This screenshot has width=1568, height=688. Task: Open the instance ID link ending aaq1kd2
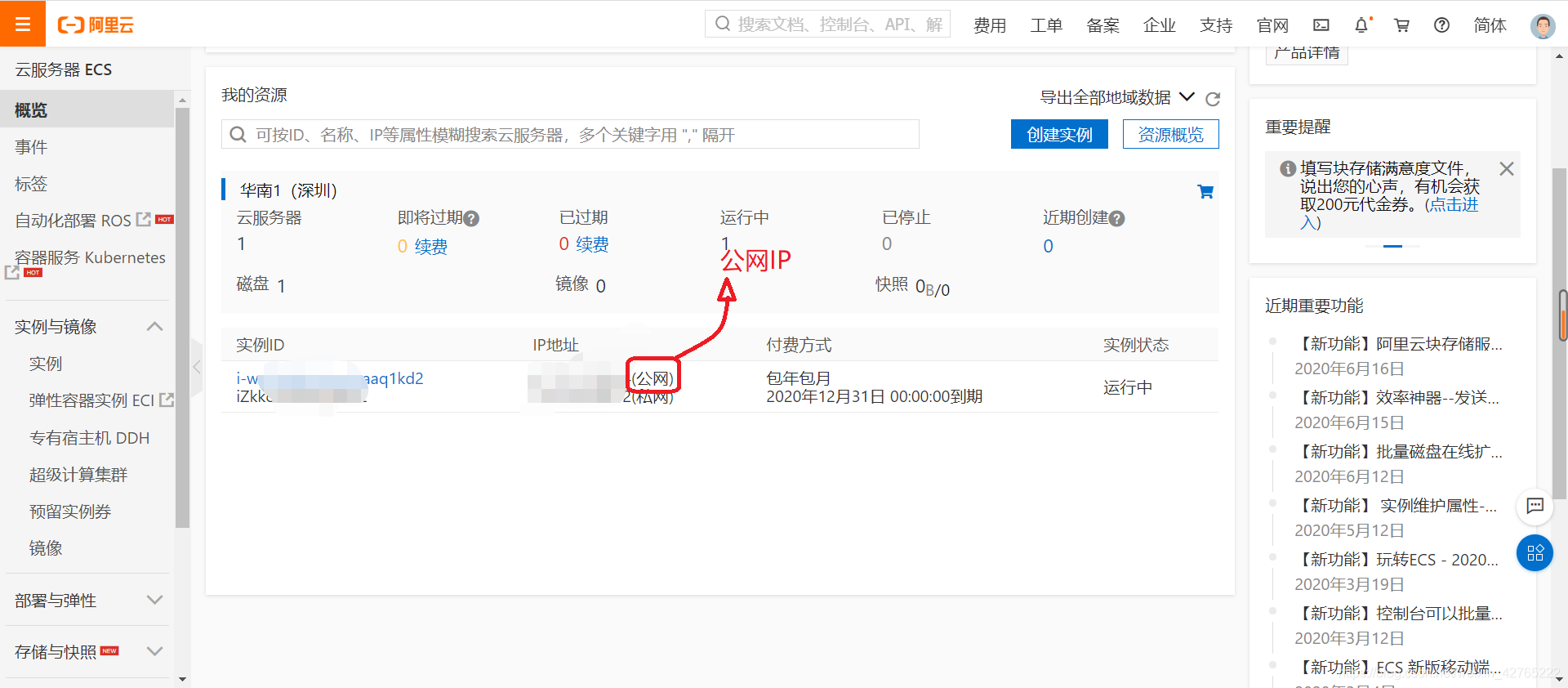[x=330, y=378]
